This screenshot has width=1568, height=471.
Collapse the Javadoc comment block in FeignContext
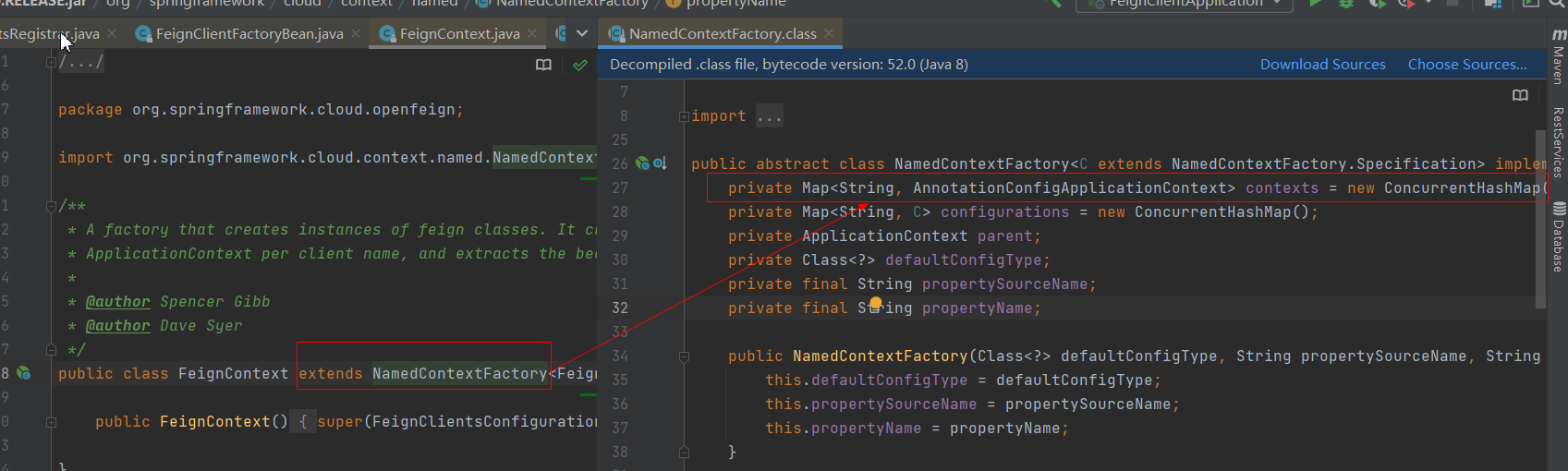(51, 206)
